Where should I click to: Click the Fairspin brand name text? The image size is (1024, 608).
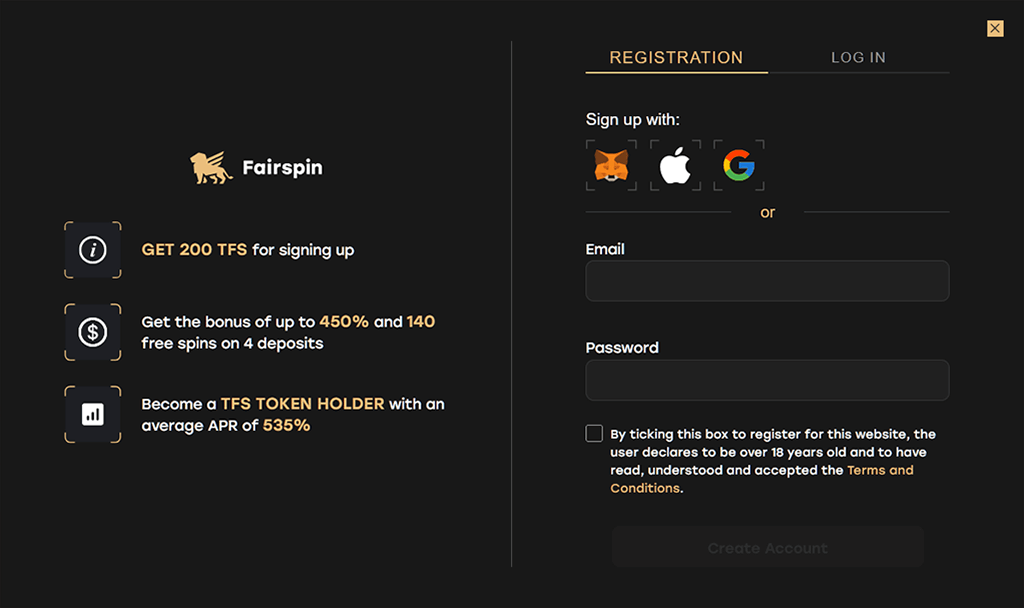tap(282, 168)
